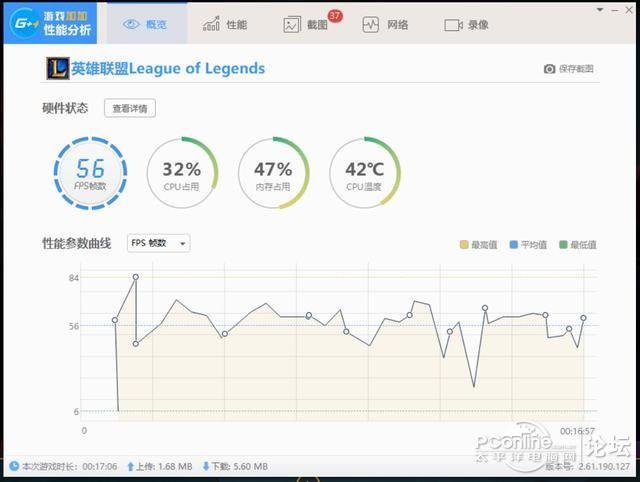Click the League of Legends game icon
The height and width of the screenshot is (482, 640).
tap(58, 68)
